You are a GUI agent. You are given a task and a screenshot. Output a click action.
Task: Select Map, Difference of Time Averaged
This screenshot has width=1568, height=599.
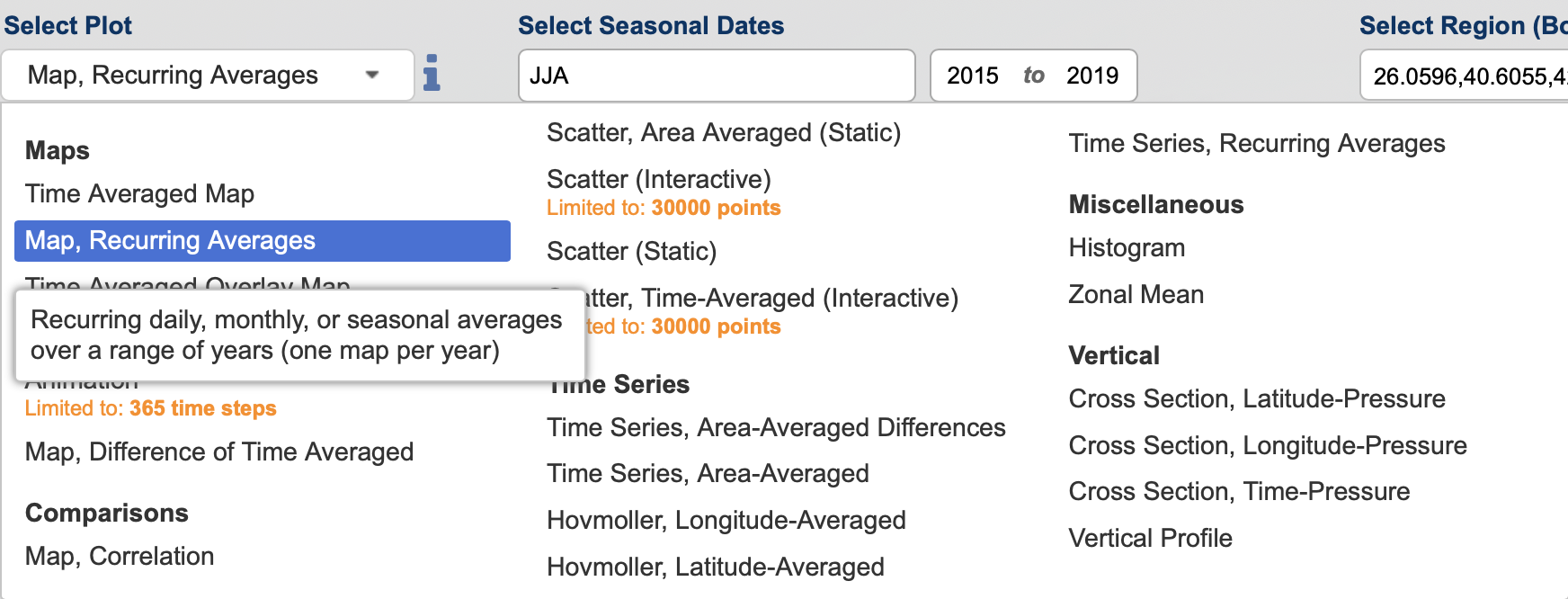[219, 451]
